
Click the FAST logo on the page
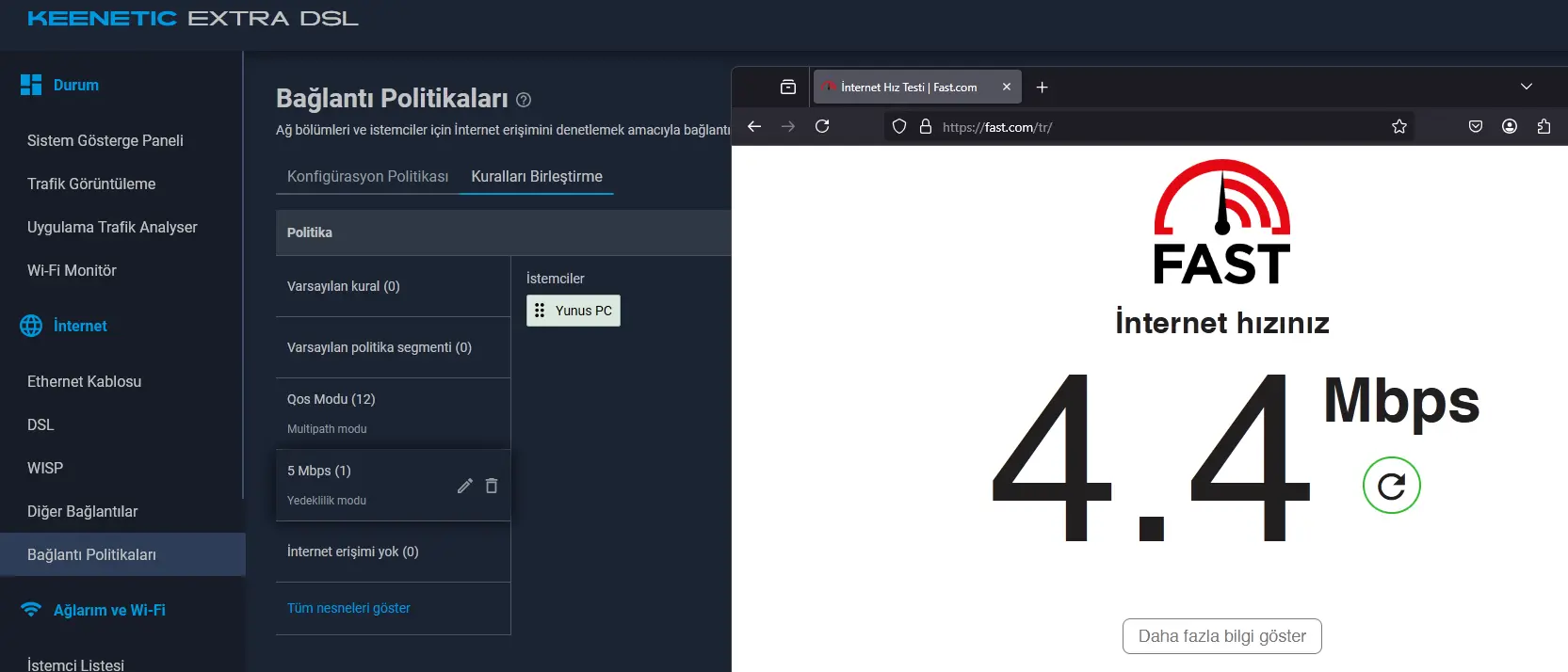[x=1222, y=222]
